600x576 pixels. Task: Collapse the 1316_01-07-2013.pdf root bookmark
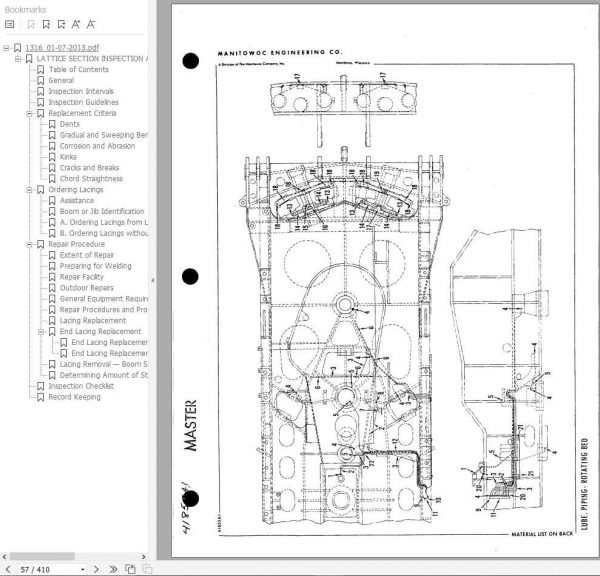(x=6, y=48)
